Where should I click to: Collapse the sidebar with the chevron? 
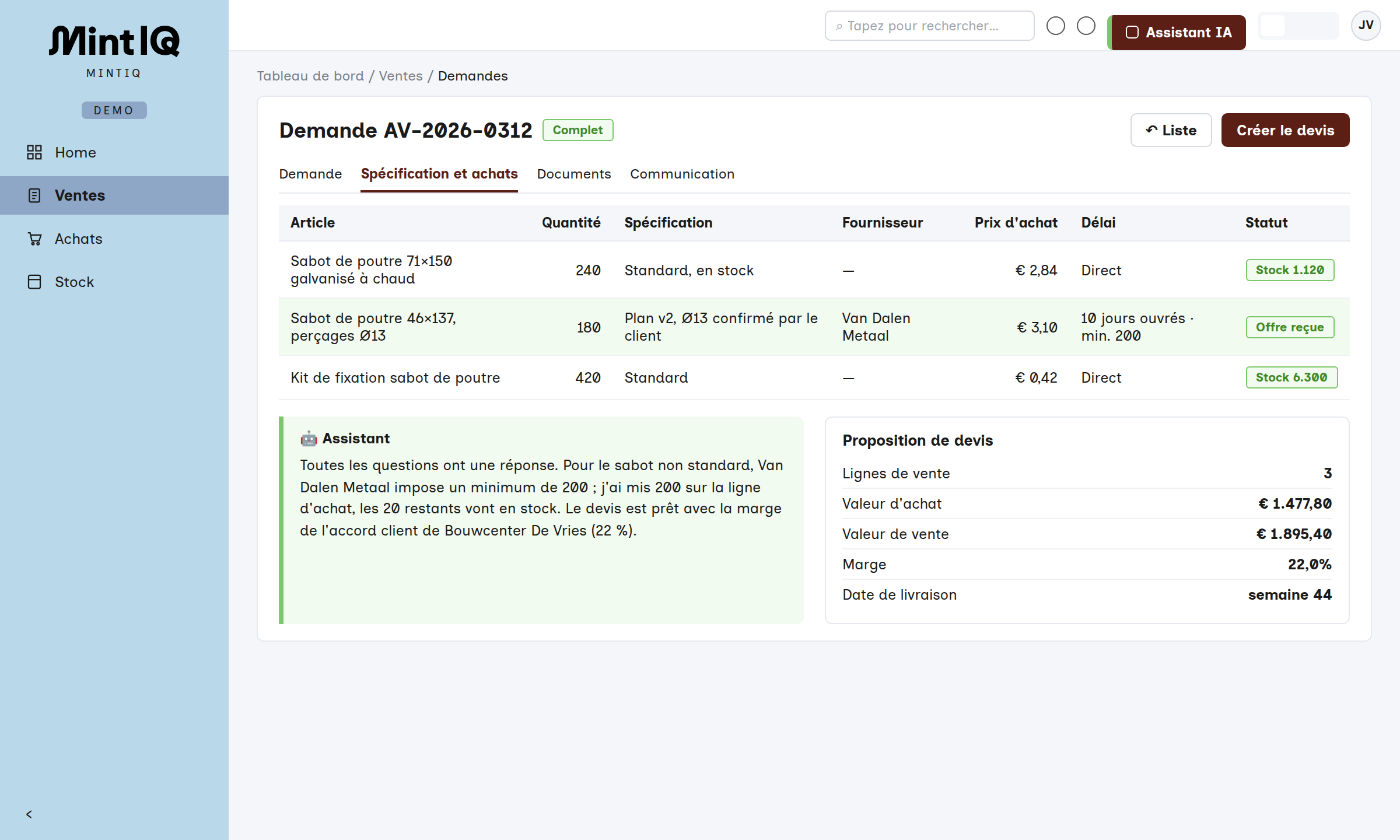pyautogui.click(x=29, y=814)
